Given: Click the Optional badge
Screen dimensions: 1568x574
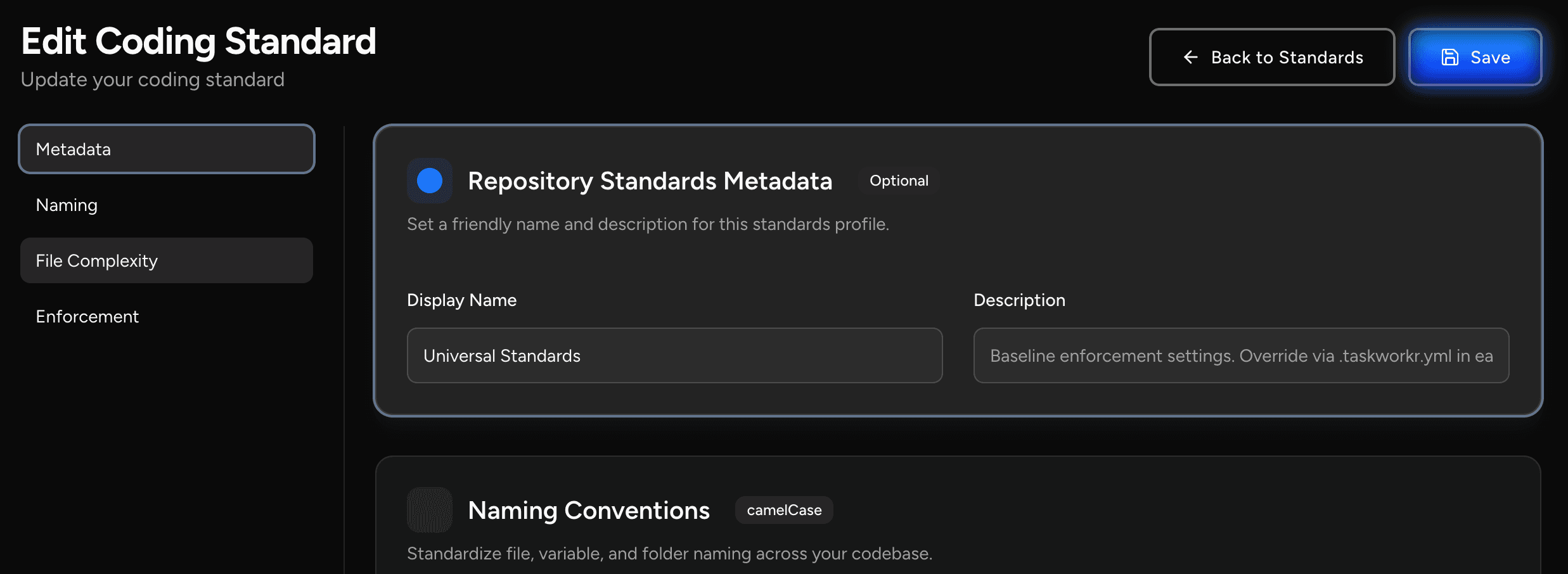Looking at the screenshot, I should coord(898,181).
